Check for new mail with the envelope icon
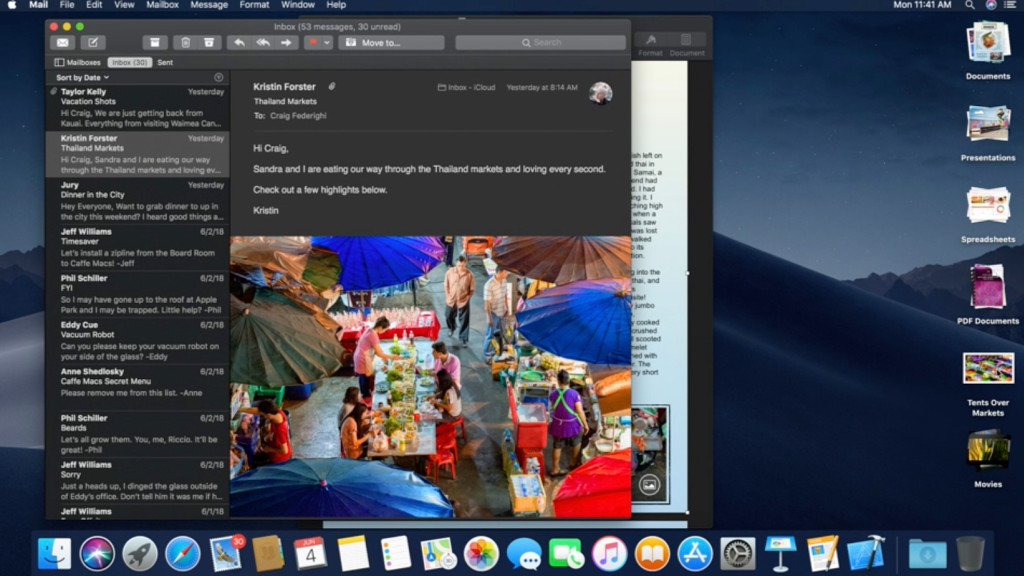 point(62,43)
